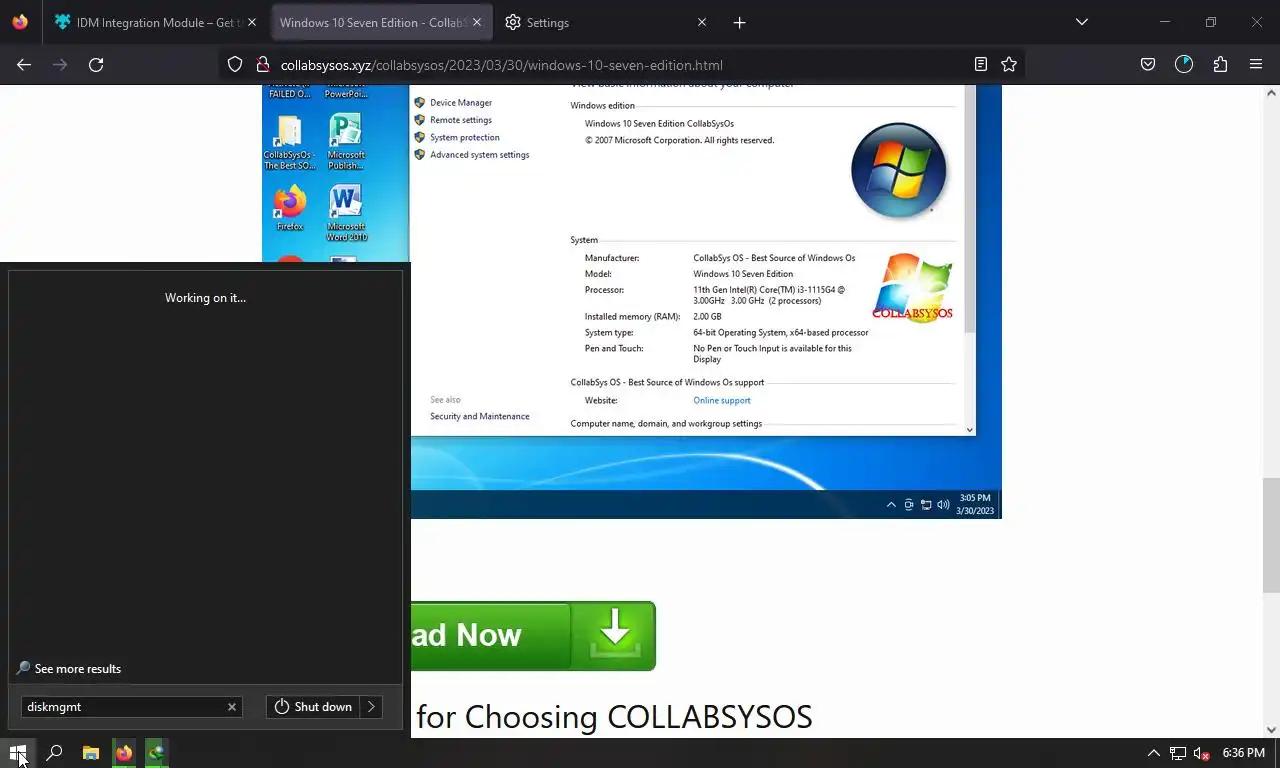Clear the diskmgmt search text

232,707
